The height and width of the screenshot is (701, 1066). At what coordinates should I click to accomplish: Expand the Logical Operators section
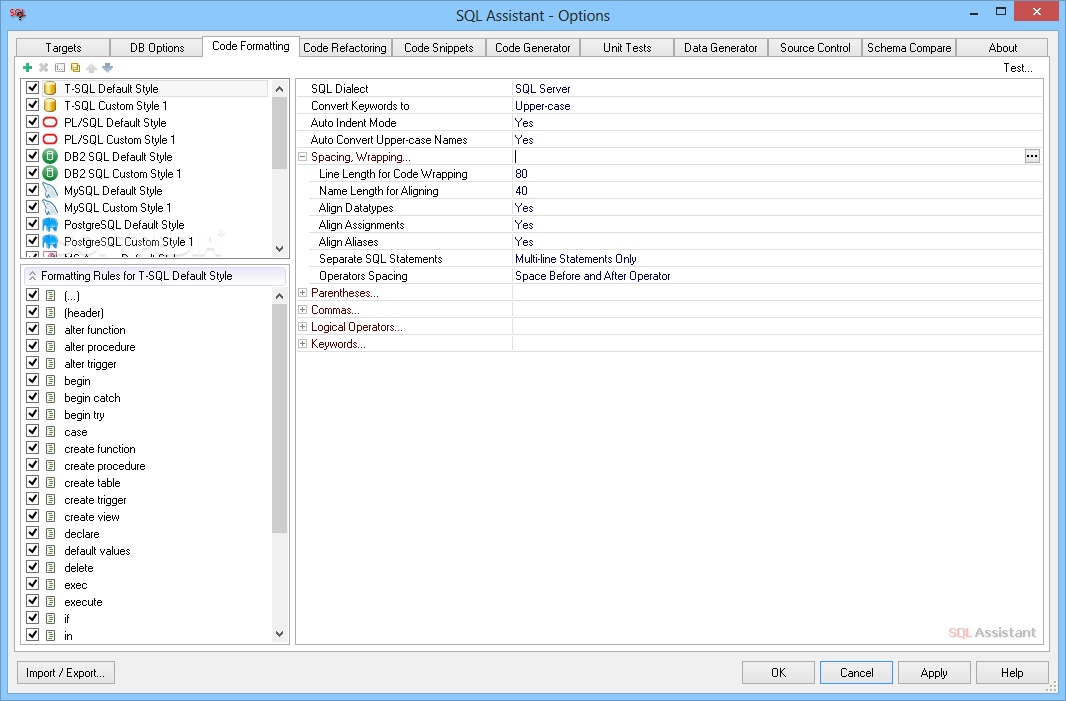point(303,326)
